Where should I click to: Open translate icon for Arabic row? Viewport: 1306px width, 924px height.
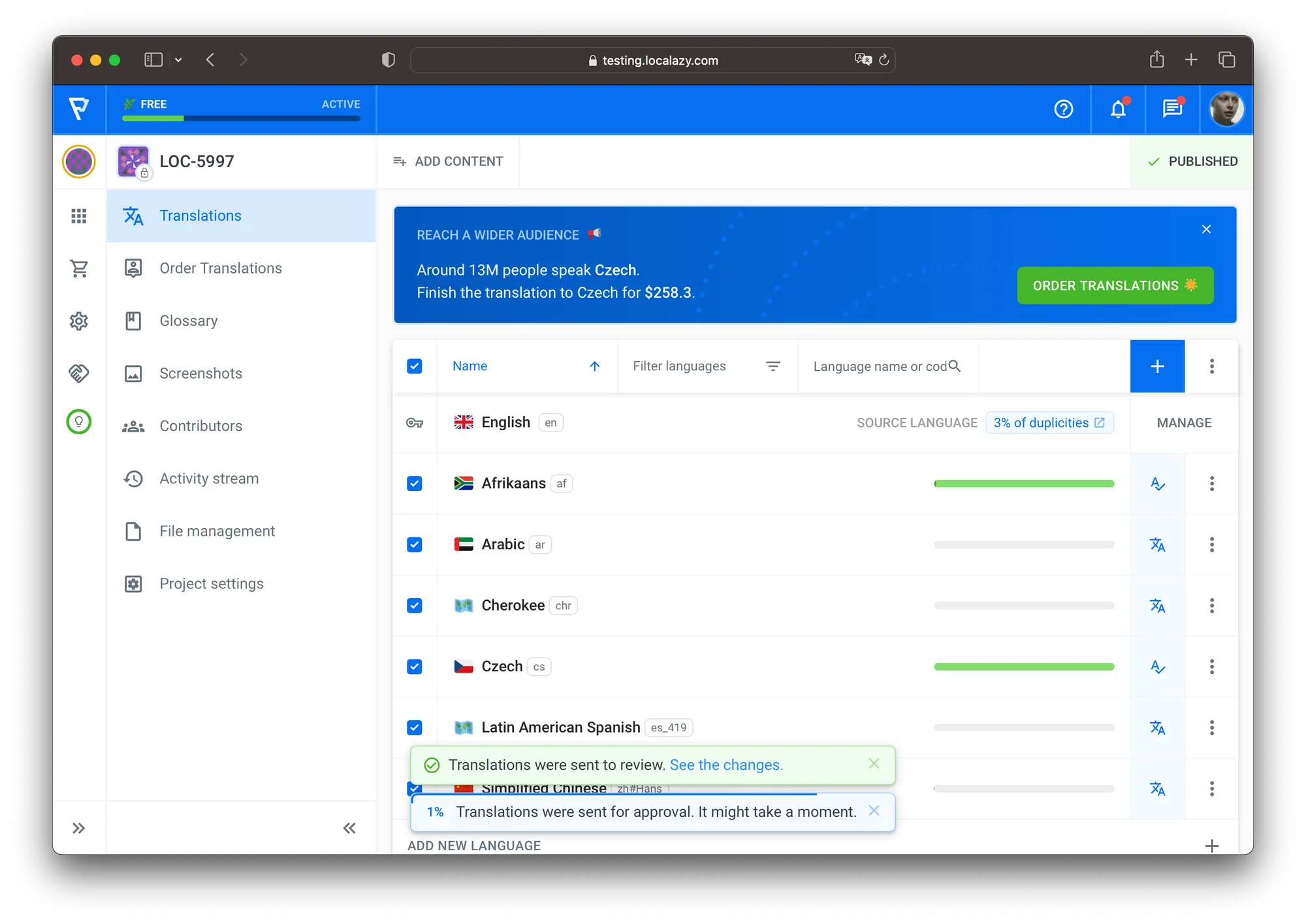pos(1157,545)
